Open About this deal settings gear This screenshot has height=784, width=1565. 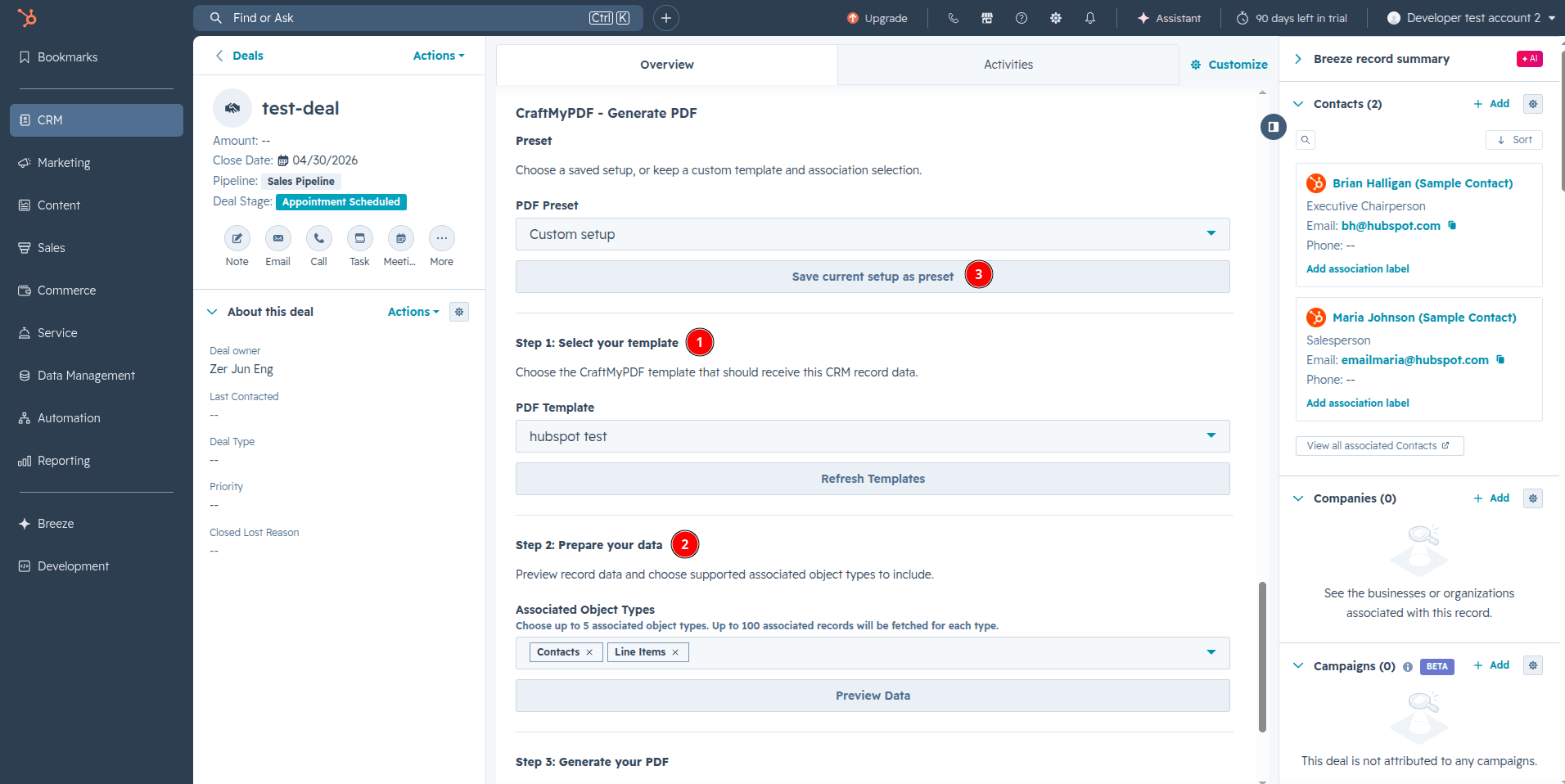pyautogui.click(x=459, y=312)
